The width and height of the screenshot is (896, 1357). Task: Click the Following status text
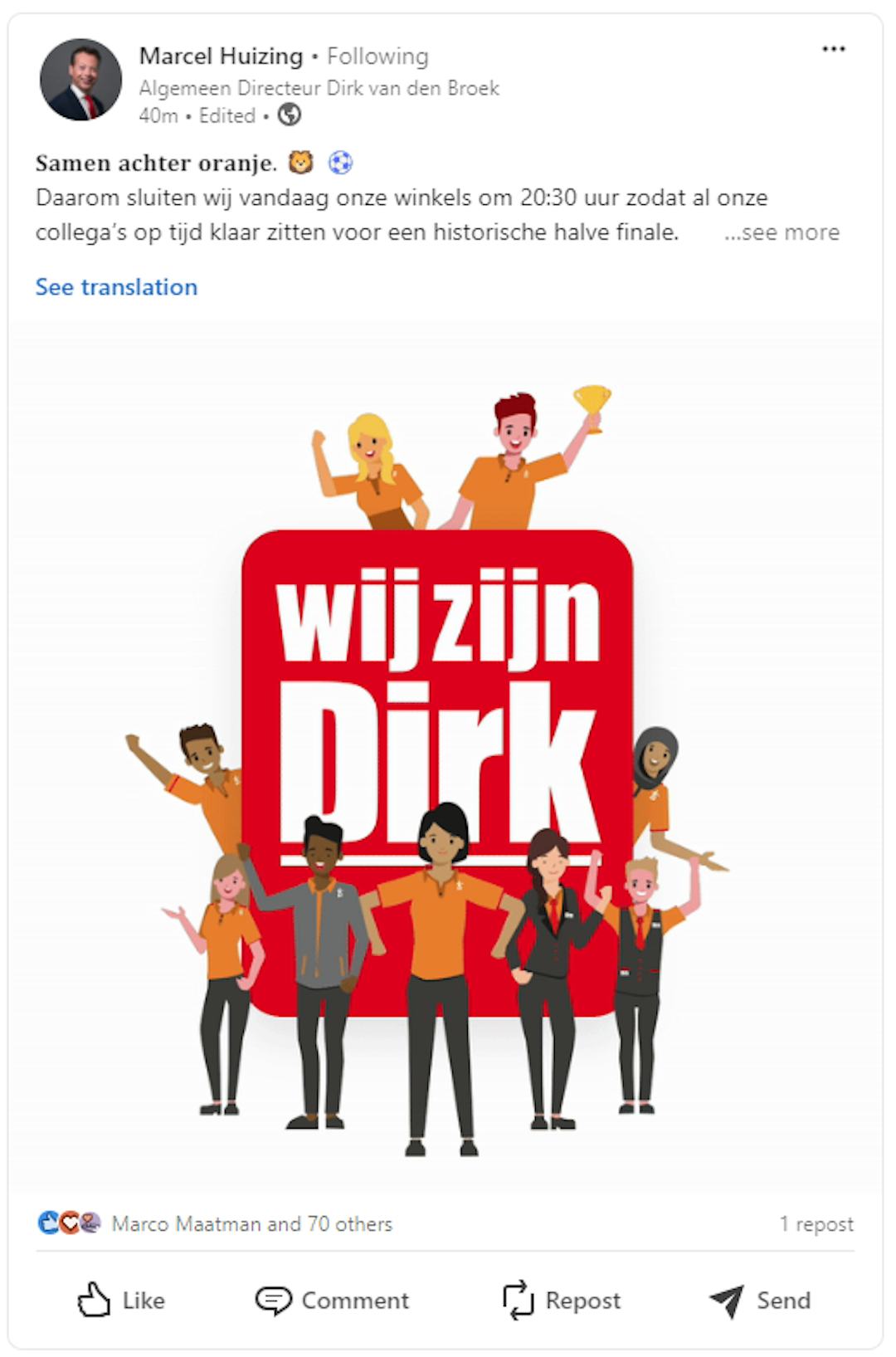[377, 56]
